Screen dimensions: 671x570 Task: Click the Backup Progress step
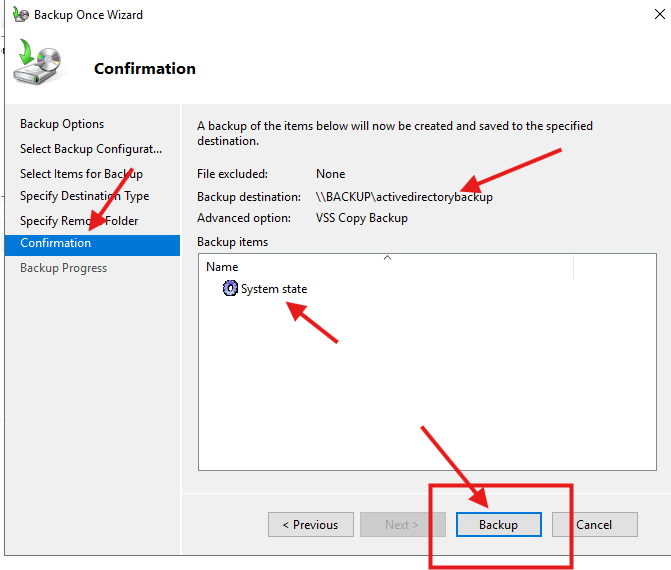click(63, 268)
